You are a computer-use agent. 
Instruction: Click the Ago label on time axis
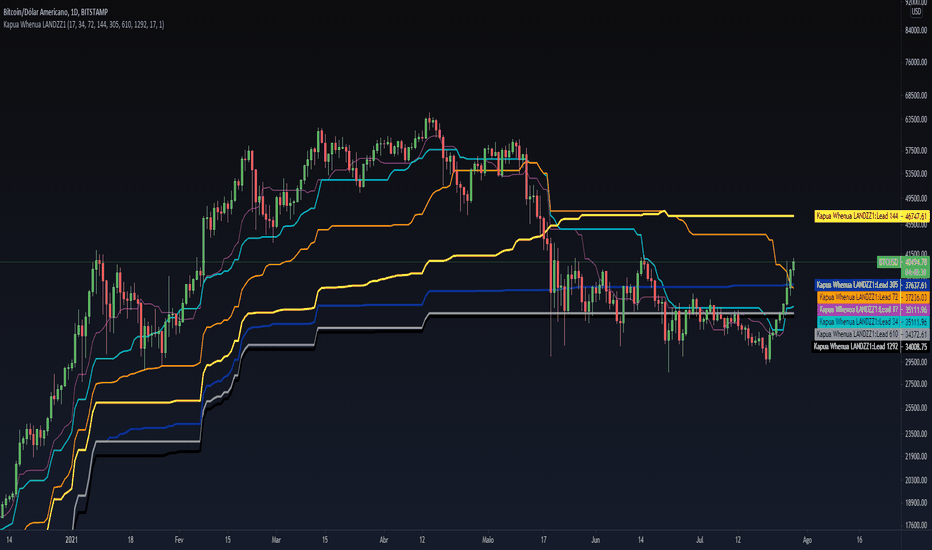pos(807,540)
